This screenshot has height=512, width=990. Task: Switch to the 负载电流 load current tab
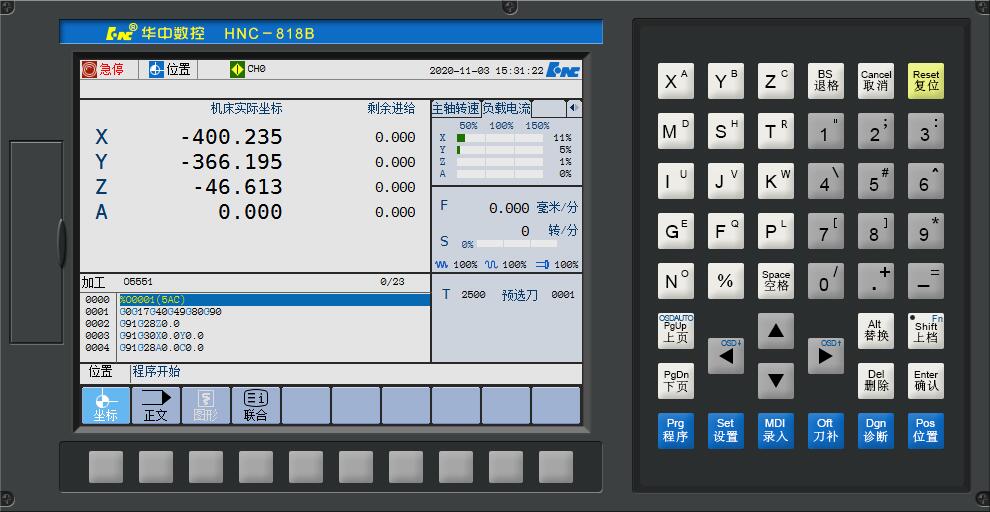tap(506, 108)
